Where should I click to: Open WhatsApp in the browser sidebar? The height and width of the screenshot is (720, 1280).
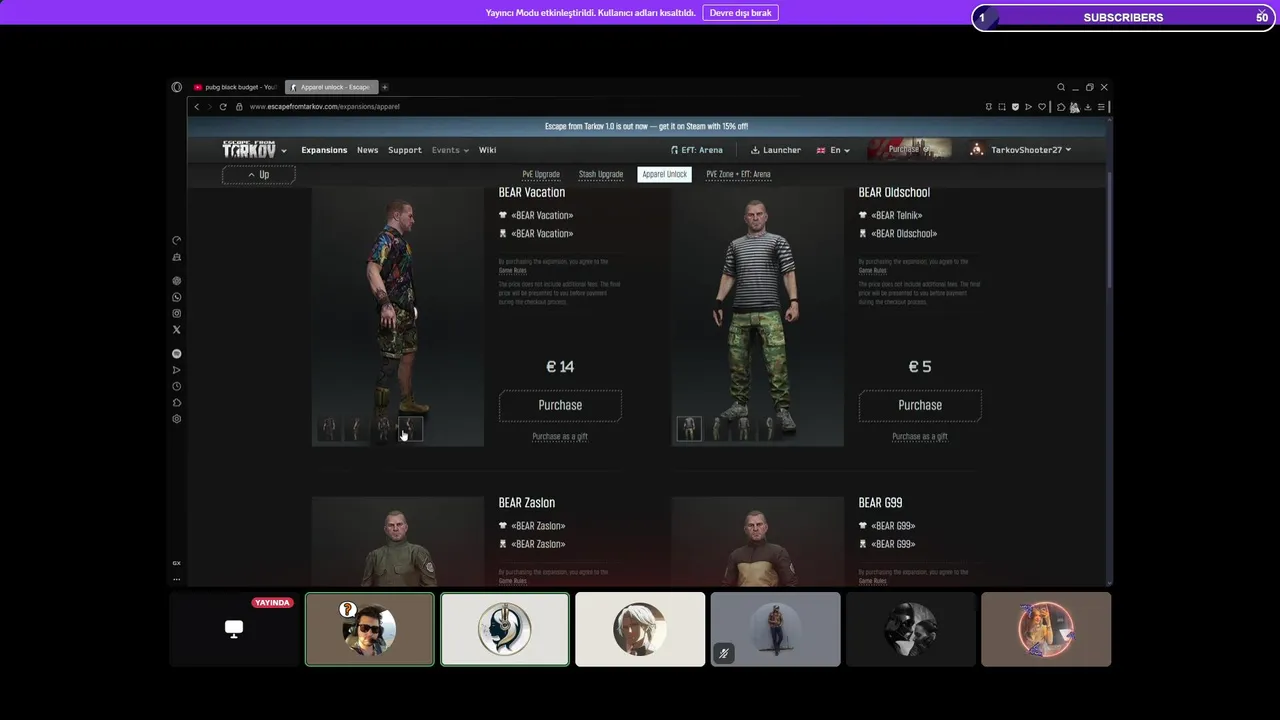coord(177,297)
